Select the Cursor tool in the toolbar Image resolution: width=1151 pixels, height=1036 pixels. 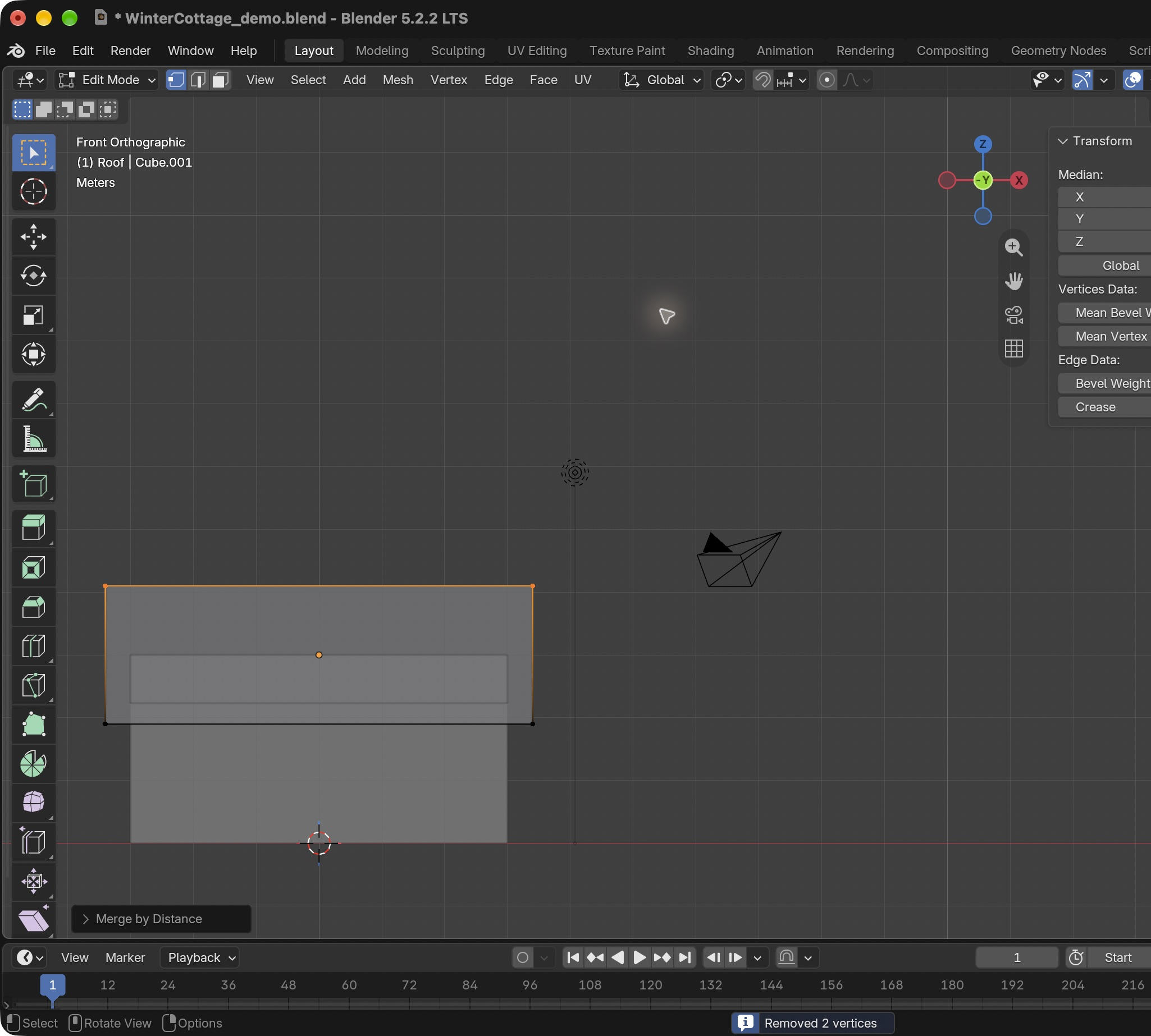click(34, 192)
